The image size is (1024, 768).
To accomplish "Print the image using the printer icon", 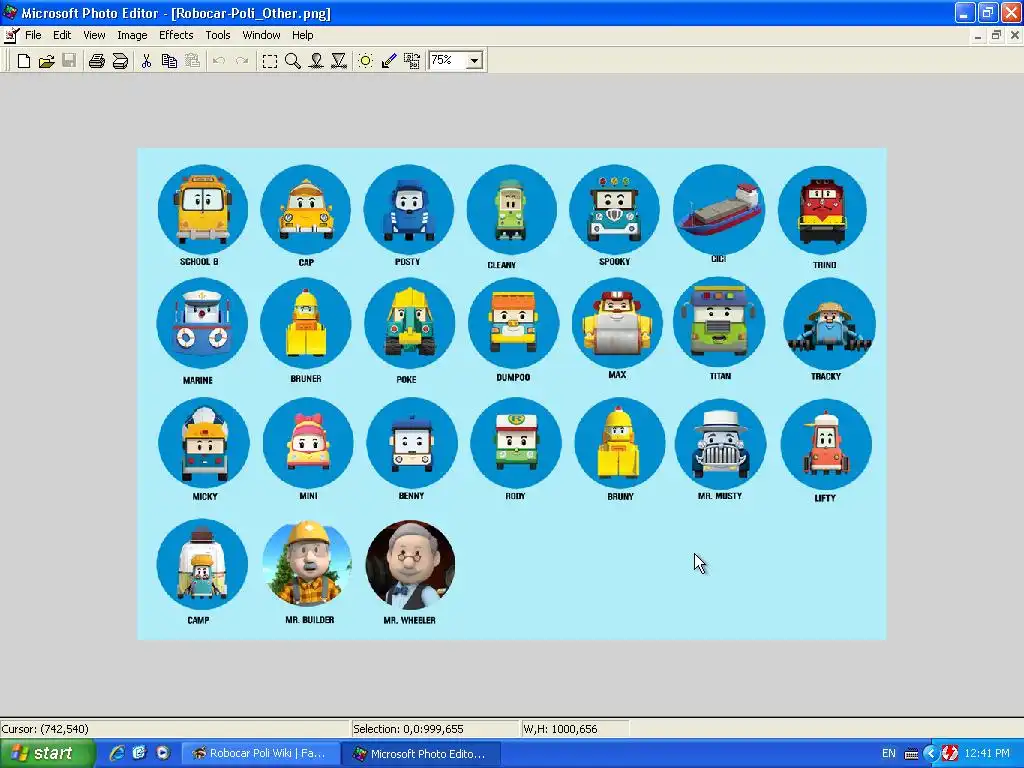I will [97, 61].
